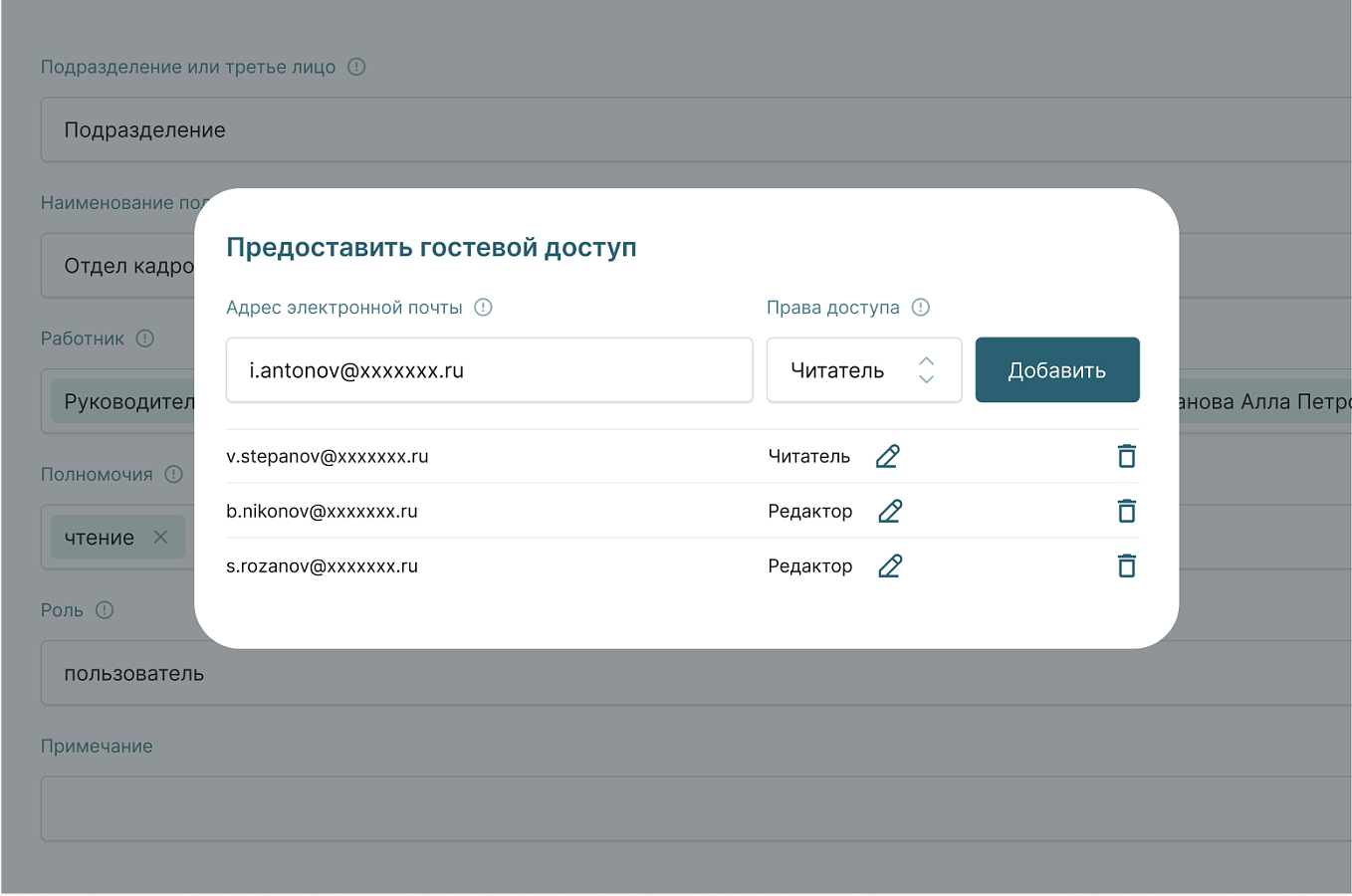The height and width of the screenshot is (896, 1352).
Task: Click the empty Примечание field
Action: pos(696,808)
